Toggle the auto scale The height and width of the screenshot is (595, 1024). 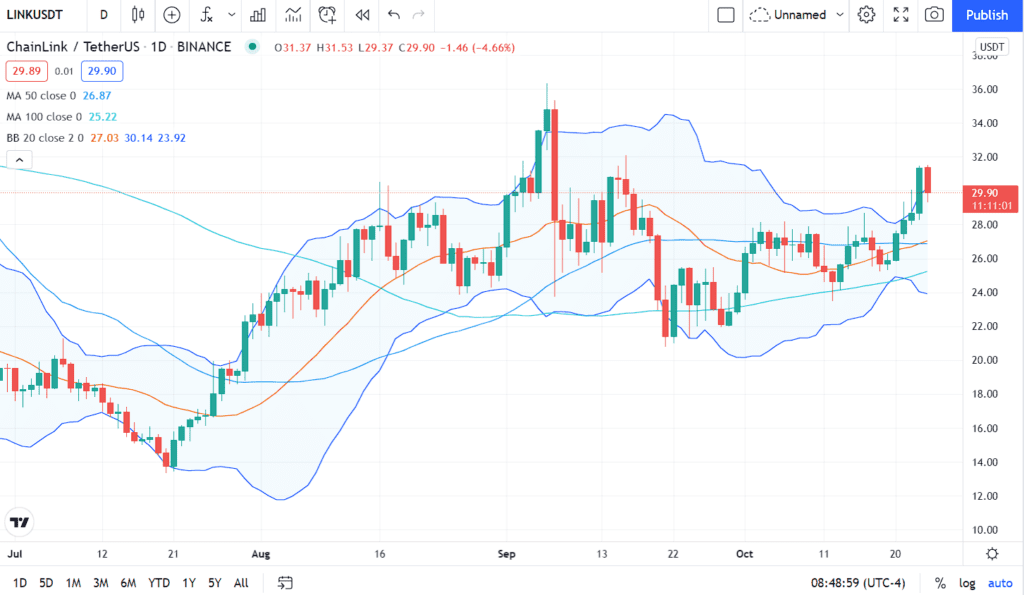click(1000, 583)
